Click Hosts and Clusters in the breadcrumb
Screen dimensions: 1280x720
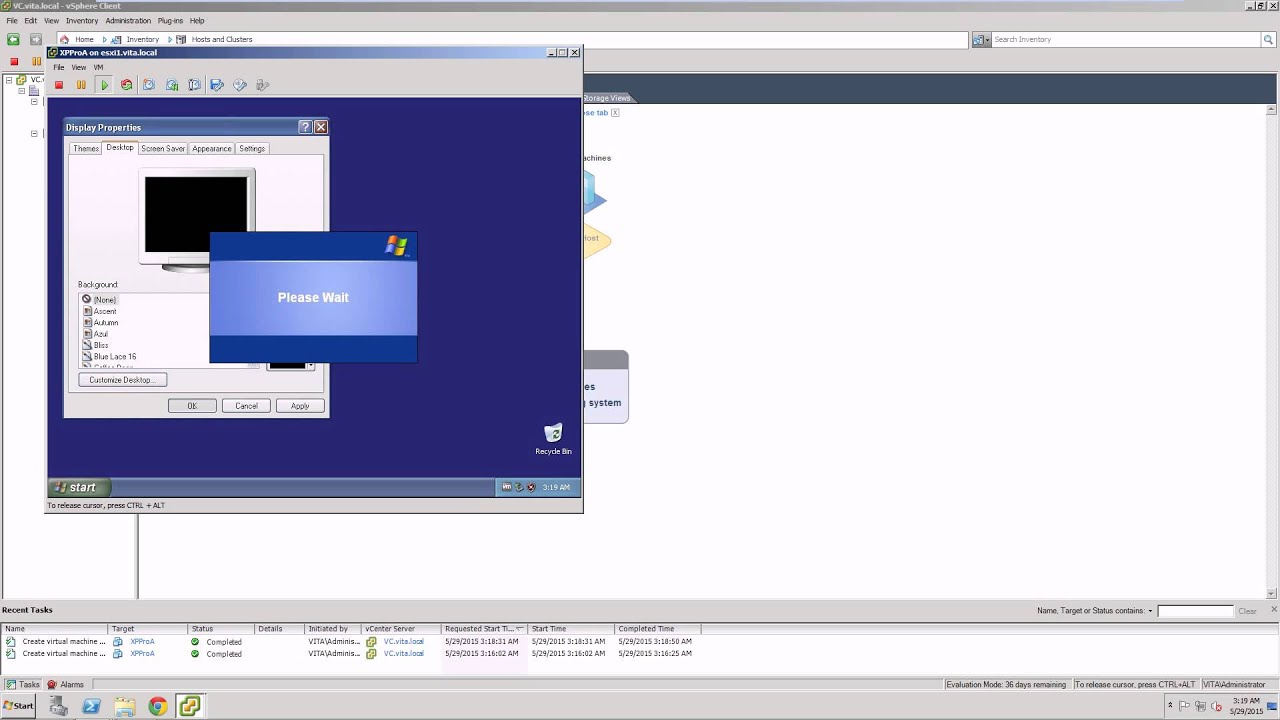(222, 39)
